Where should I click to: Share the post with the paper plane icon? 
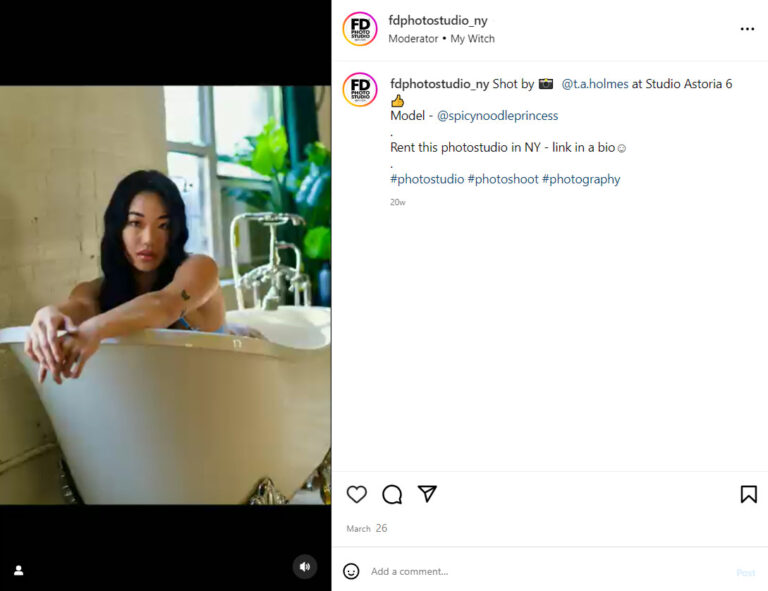tap(427, 494)
